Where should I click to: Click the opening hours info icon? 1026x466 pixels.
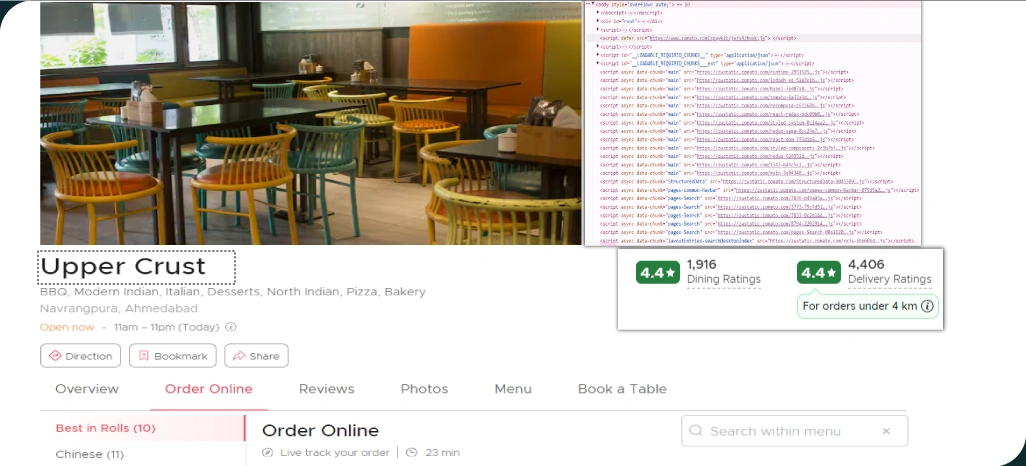click(230, 327)
